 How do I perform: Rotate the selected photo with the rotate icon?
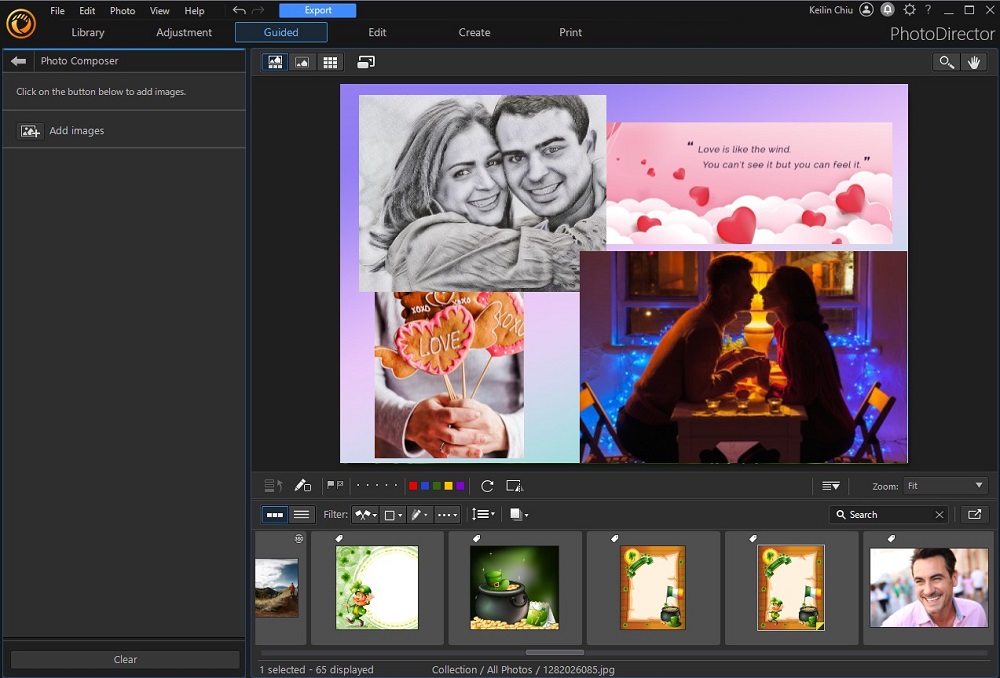(487, 486)
